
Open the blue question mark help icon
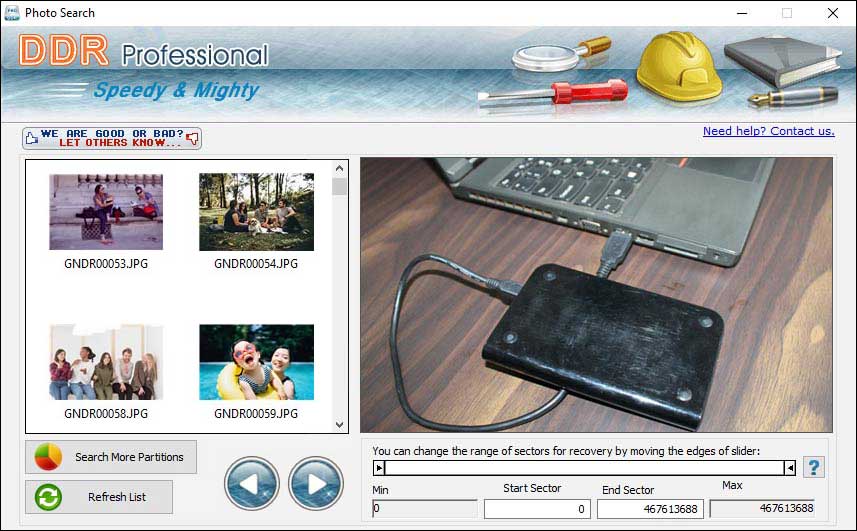(813, 468)
